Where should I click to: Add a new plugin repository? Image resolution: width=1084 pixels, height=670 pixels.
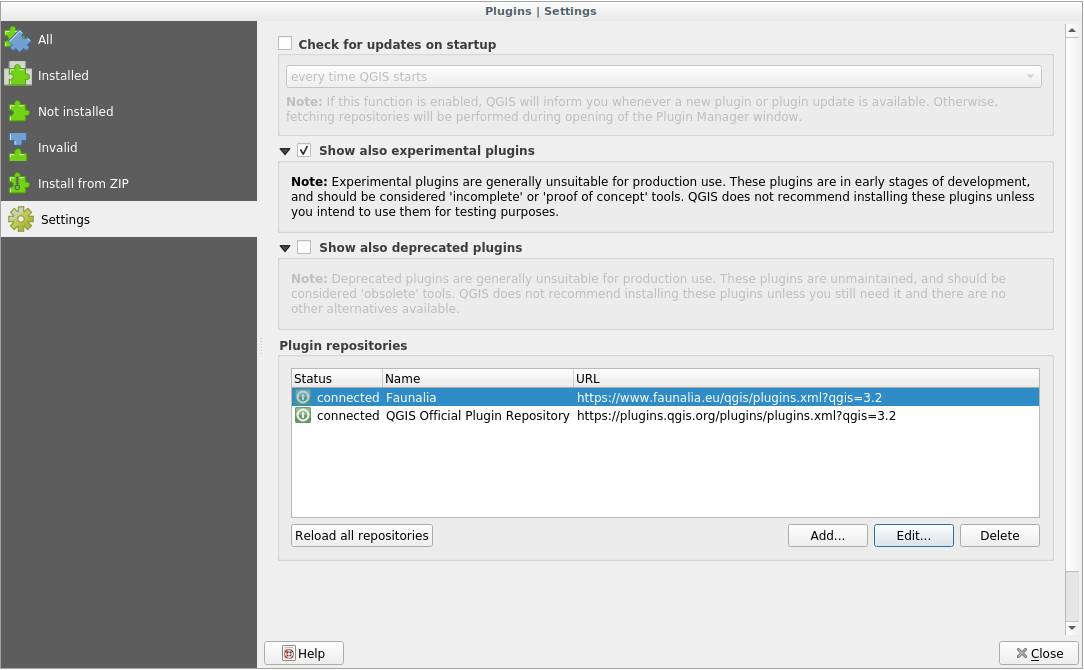click(827, 535)
